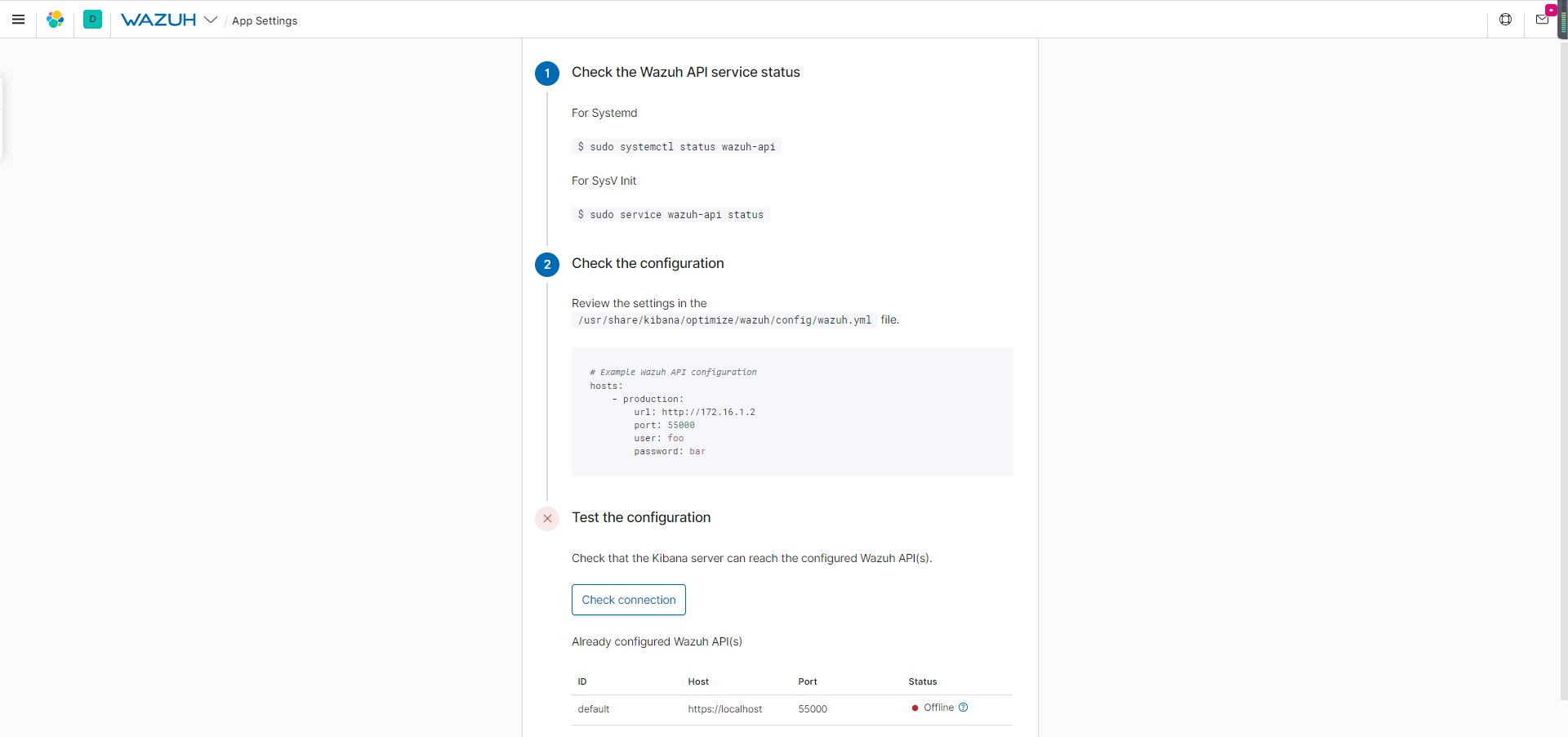Click the question mark next to Offline status

point(963,708)
